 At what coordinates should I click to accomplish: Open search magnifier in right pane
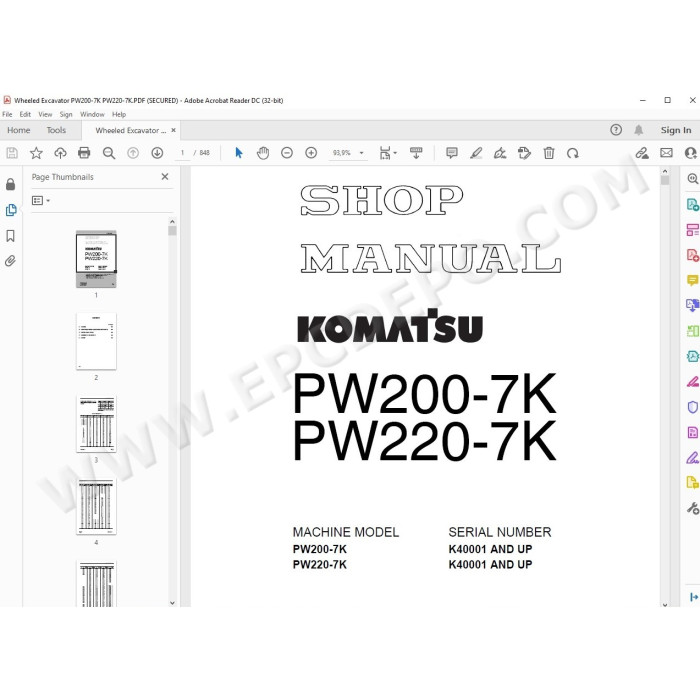click(692, 179)
